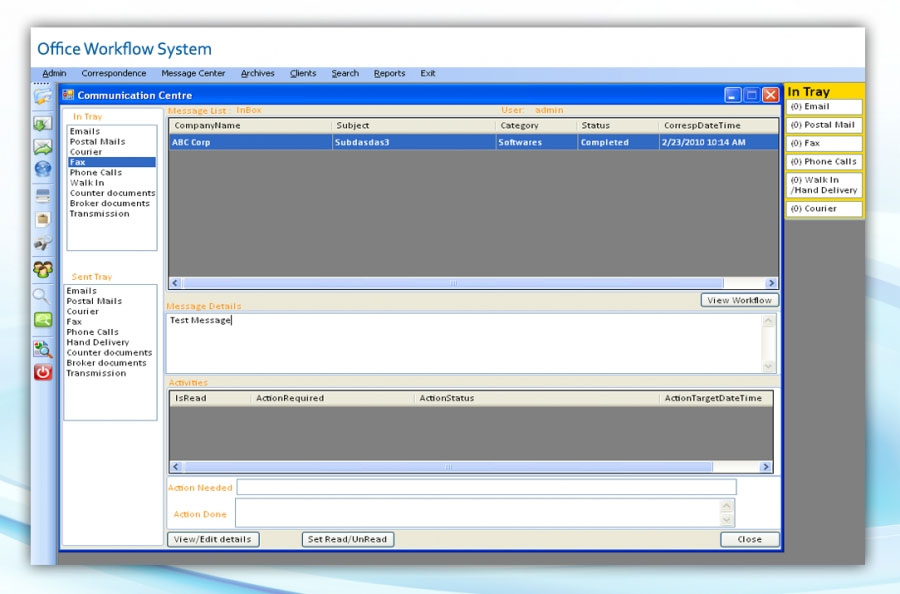Click the Category column header
Image resolution: width=900 pixels, height=594 pixels.
pos(536,126)
